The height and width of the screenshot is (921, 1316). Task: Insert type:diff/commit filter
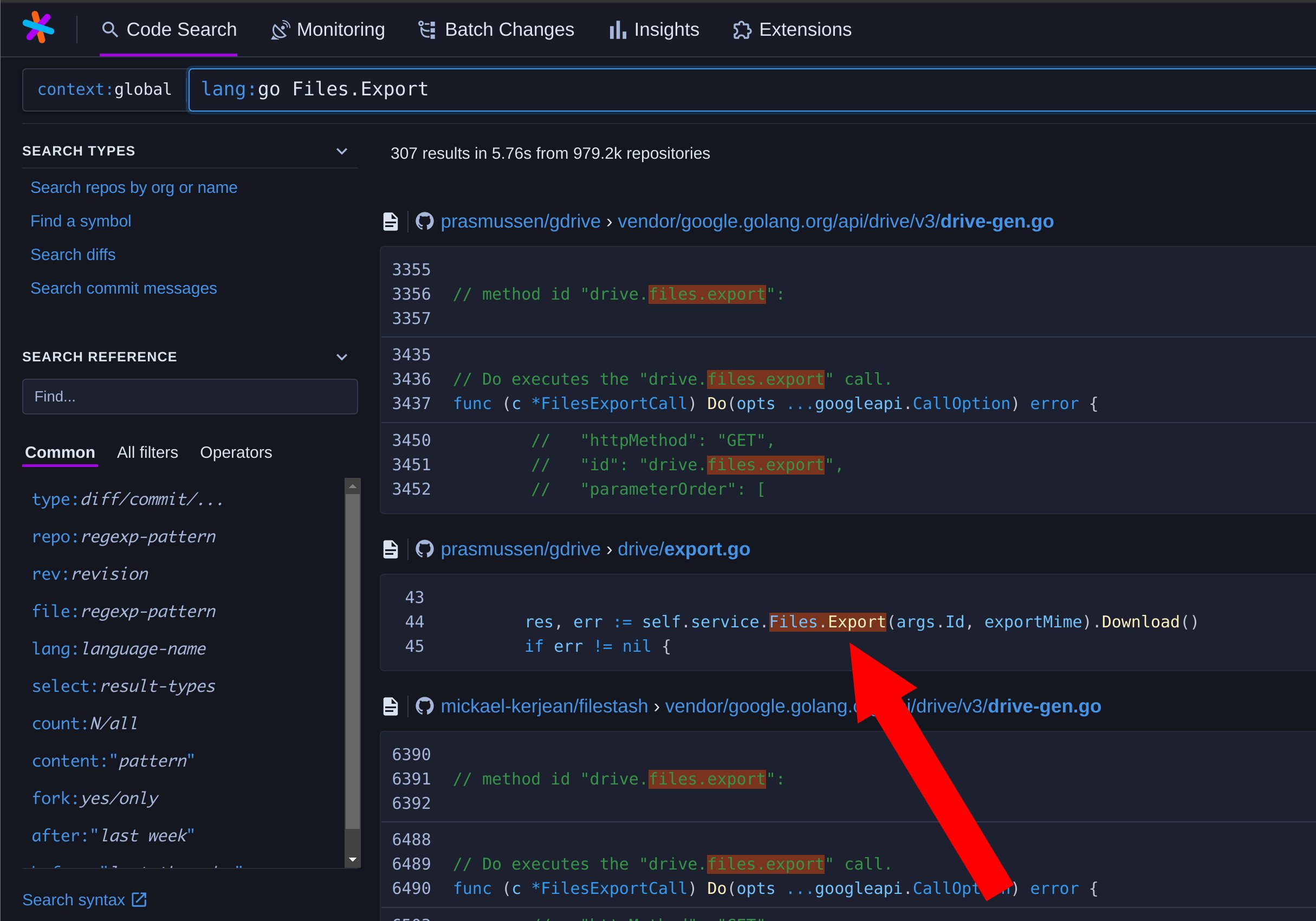(127, 499)
